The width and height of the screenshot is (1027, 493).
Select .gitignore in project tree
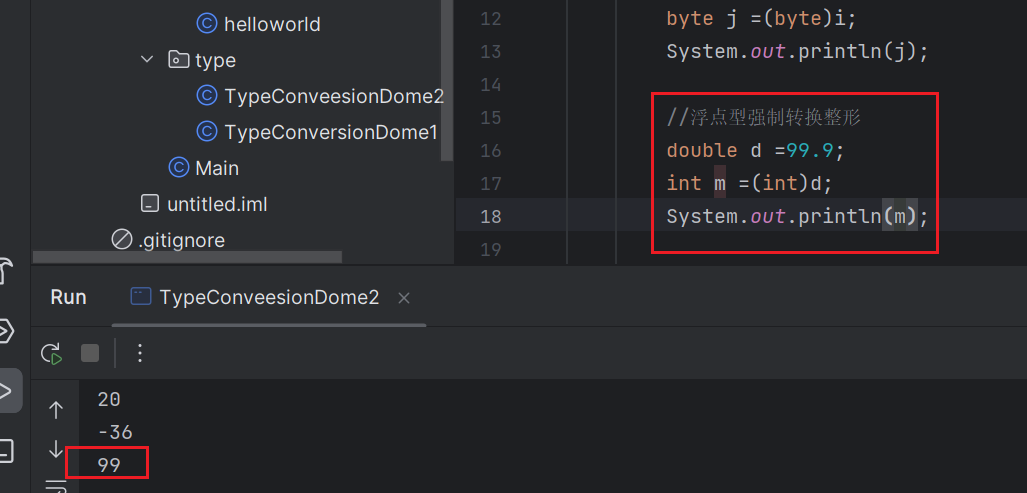coord(181,240)
